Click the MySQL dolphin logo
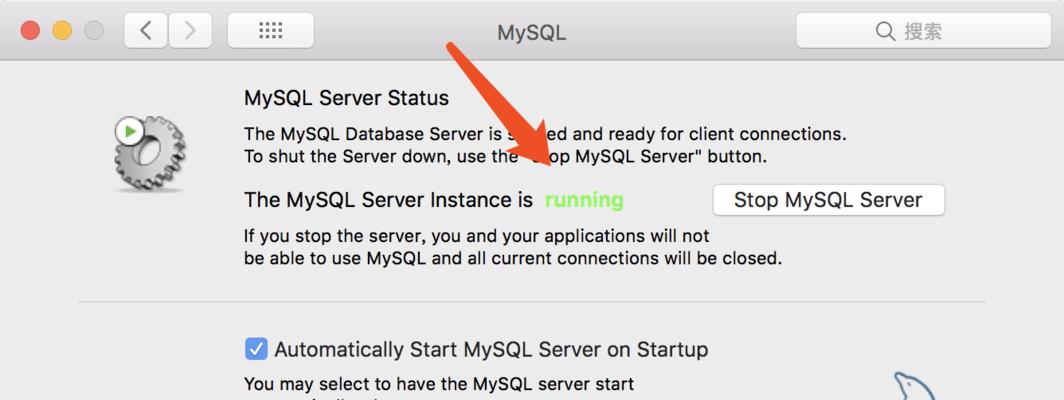This screenshot has height=400, width=1064. [x=913, y=386]
